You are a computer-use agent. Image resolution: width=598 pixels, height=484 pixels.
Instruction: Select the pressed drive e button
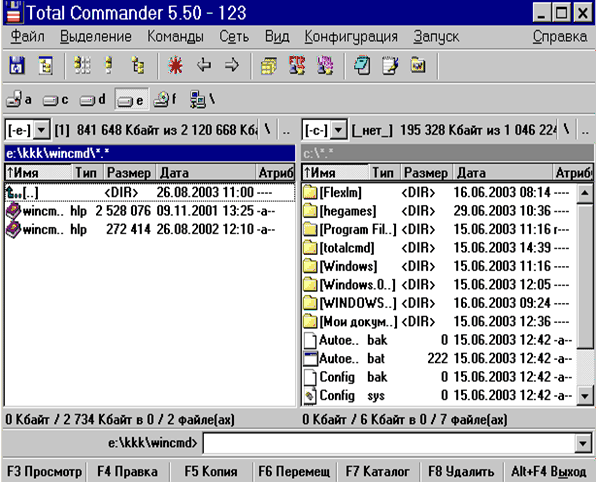(132, 100)
